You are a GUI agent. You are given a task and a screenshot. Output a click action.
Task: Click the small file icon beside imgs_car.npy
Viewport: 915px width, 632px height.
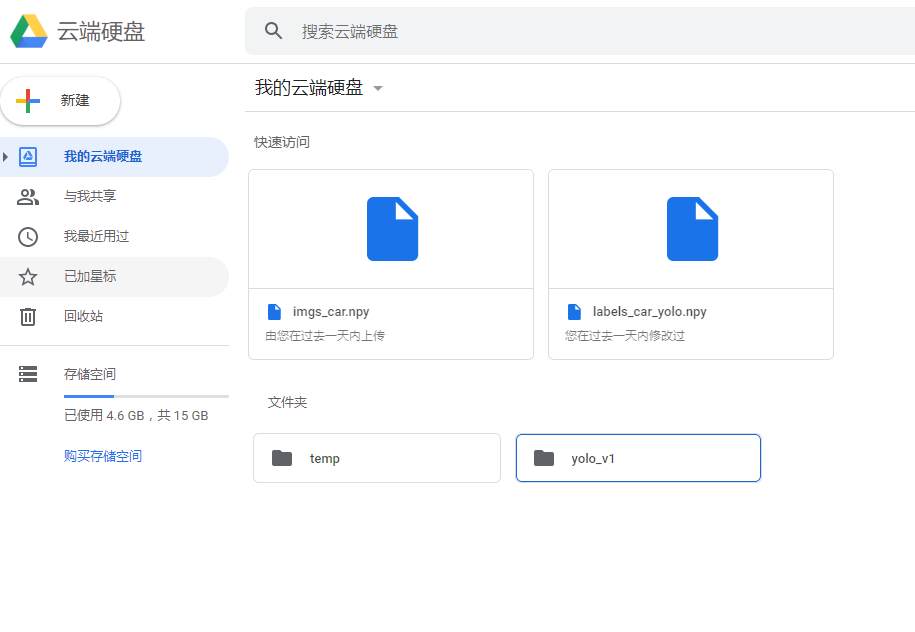pyautogui.click(x=274, y=312)
